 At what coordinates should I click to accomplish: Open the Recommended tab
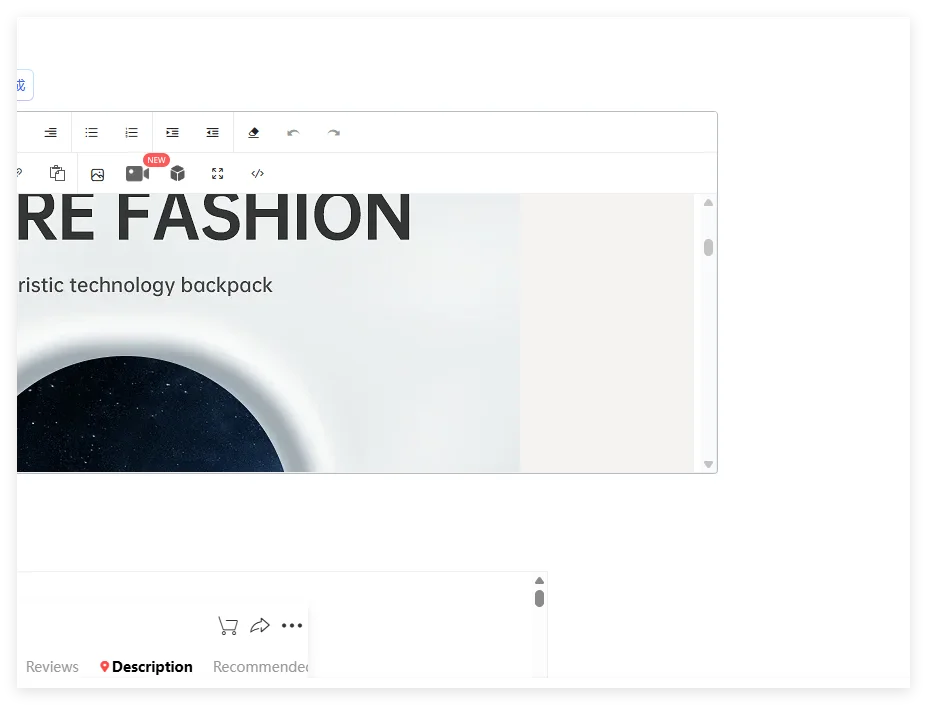pos(261,667)
